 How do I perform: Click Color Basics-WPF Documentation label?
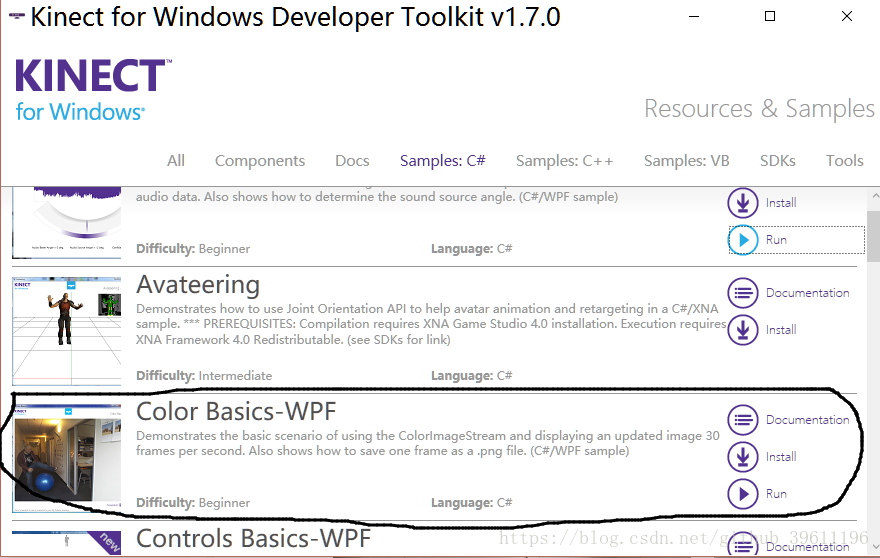[x=808, y=420]
